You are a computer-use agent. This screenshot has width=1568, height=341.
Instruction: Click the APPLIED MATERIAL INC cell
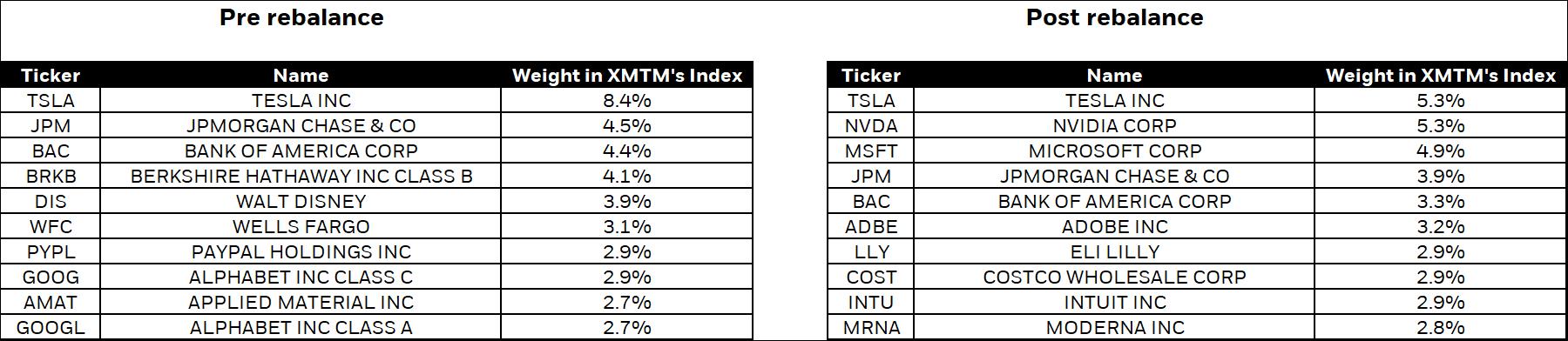point(301,302)
